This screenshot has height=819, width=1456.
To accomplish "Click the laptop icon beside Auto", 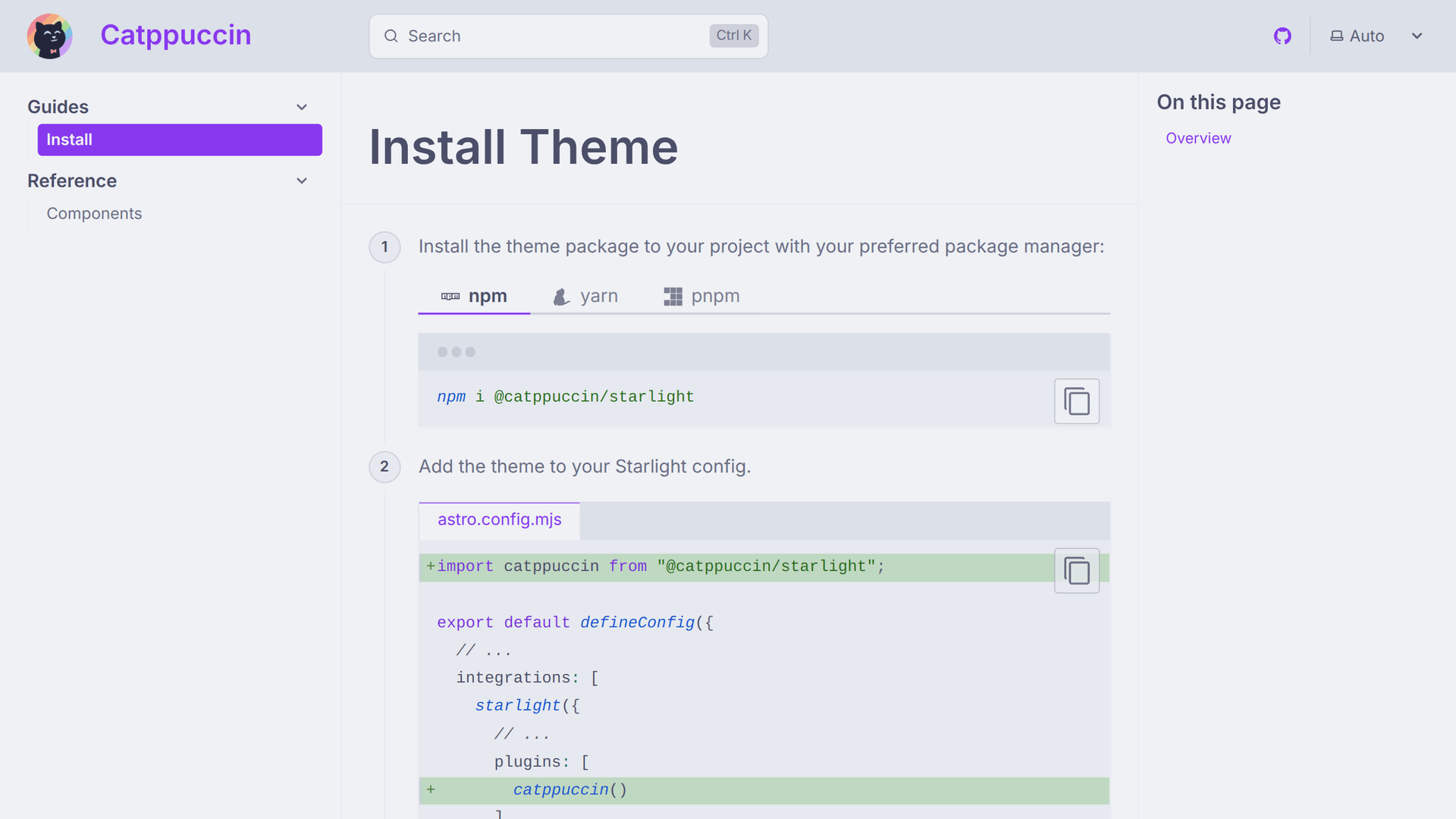I will pos(1336,36).
